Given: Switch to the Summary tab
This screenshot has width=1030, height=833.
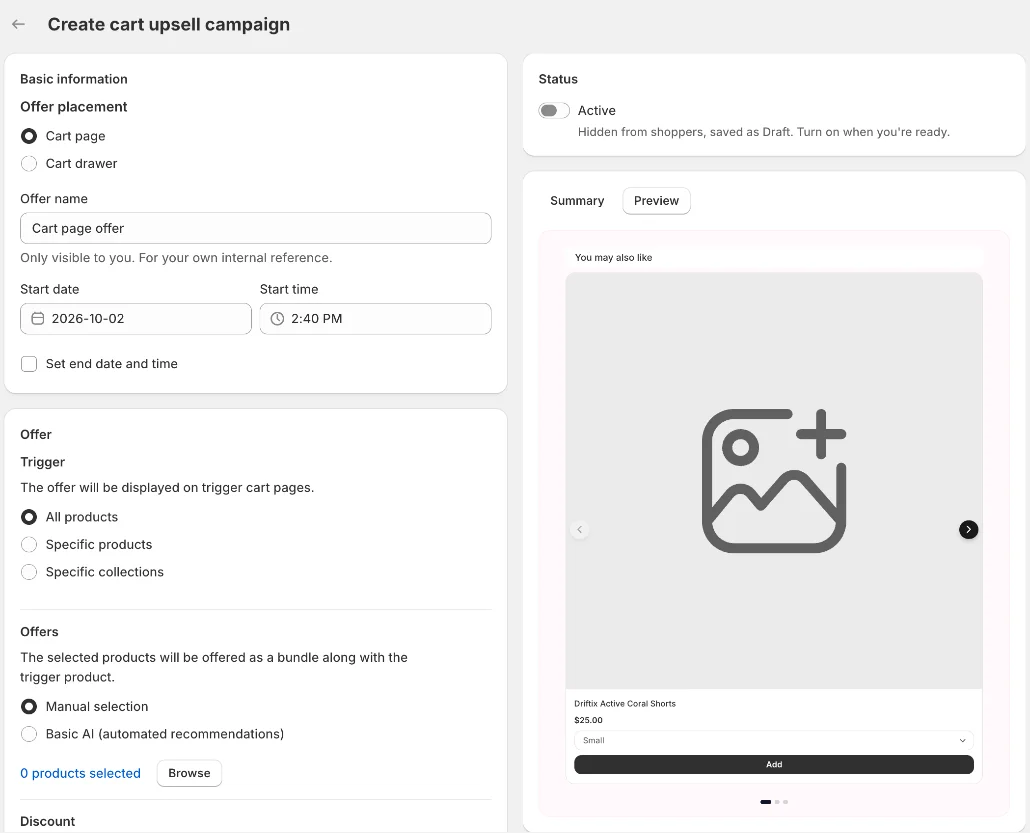Looking at the screenshot, I should (577, 201).
